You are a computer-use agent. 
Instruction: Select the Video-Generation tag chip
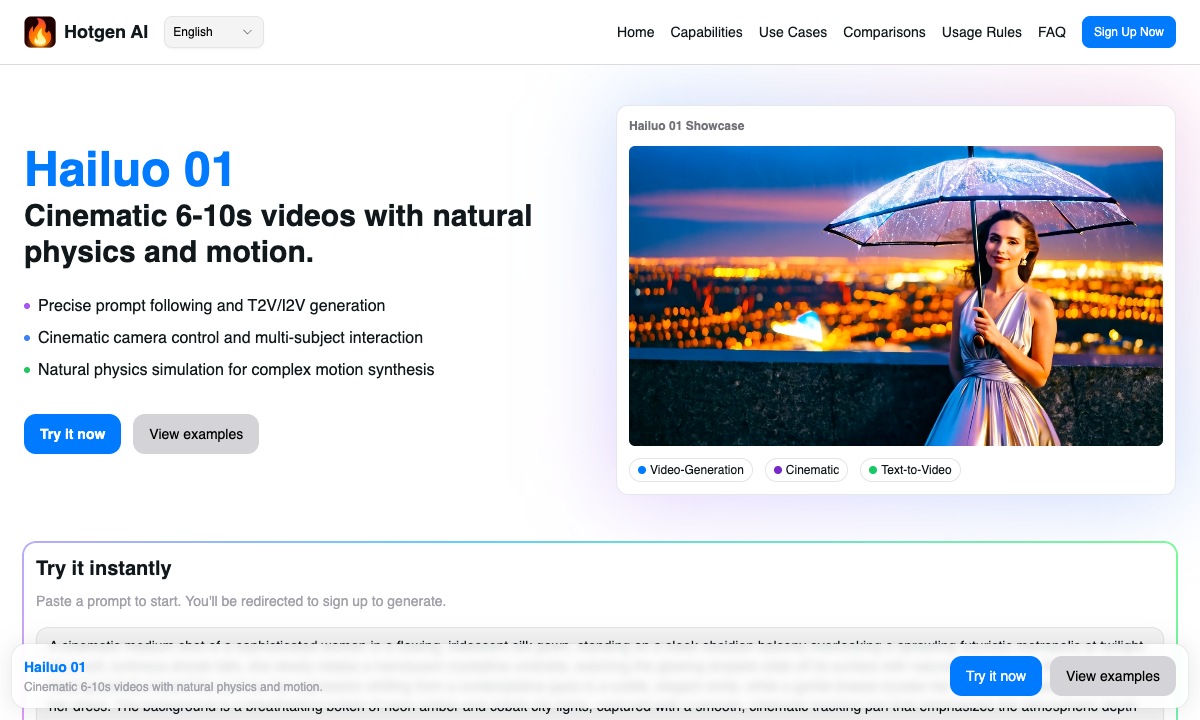(690, 470)
